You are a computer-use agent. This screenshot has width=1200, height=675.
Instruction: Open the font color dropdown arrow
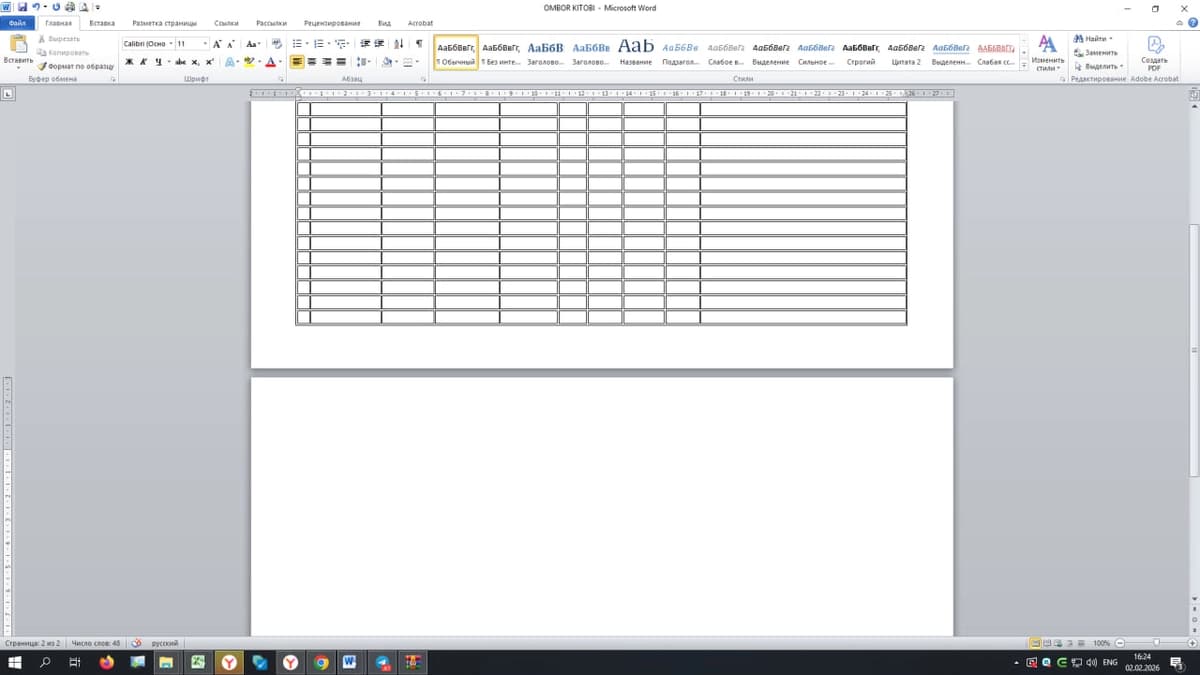coord(280,62)
